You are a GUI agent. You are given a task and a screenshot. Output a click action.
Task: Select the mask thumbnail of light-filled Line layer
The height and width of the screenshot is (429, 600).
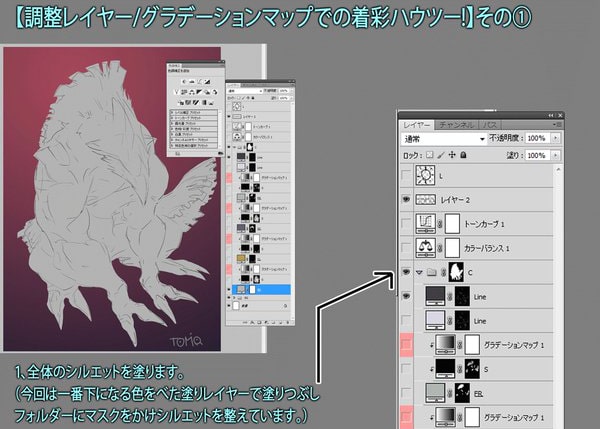point(462,321)
